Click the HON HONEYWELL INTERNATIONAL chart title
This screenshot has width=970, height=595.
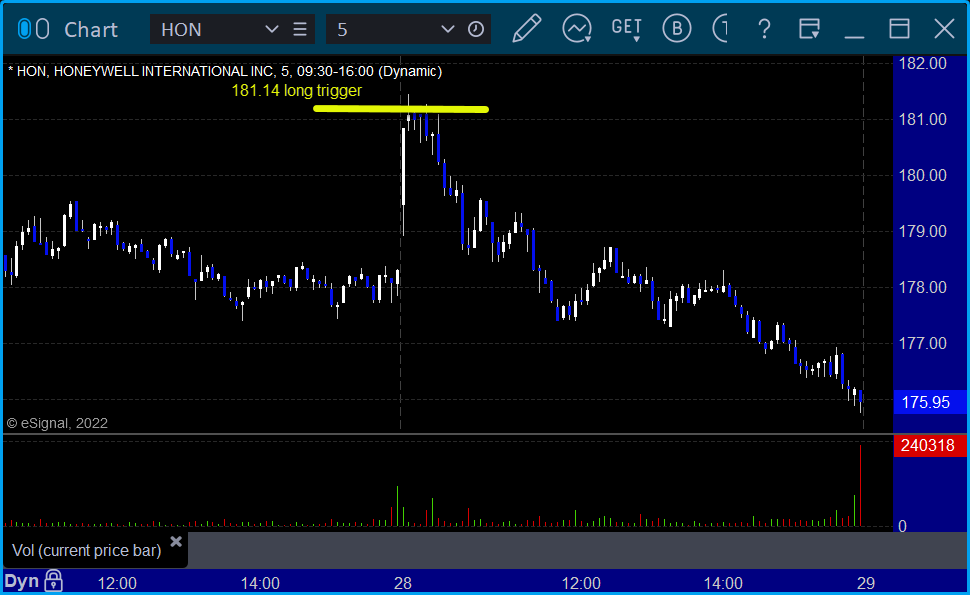(225, 71)
